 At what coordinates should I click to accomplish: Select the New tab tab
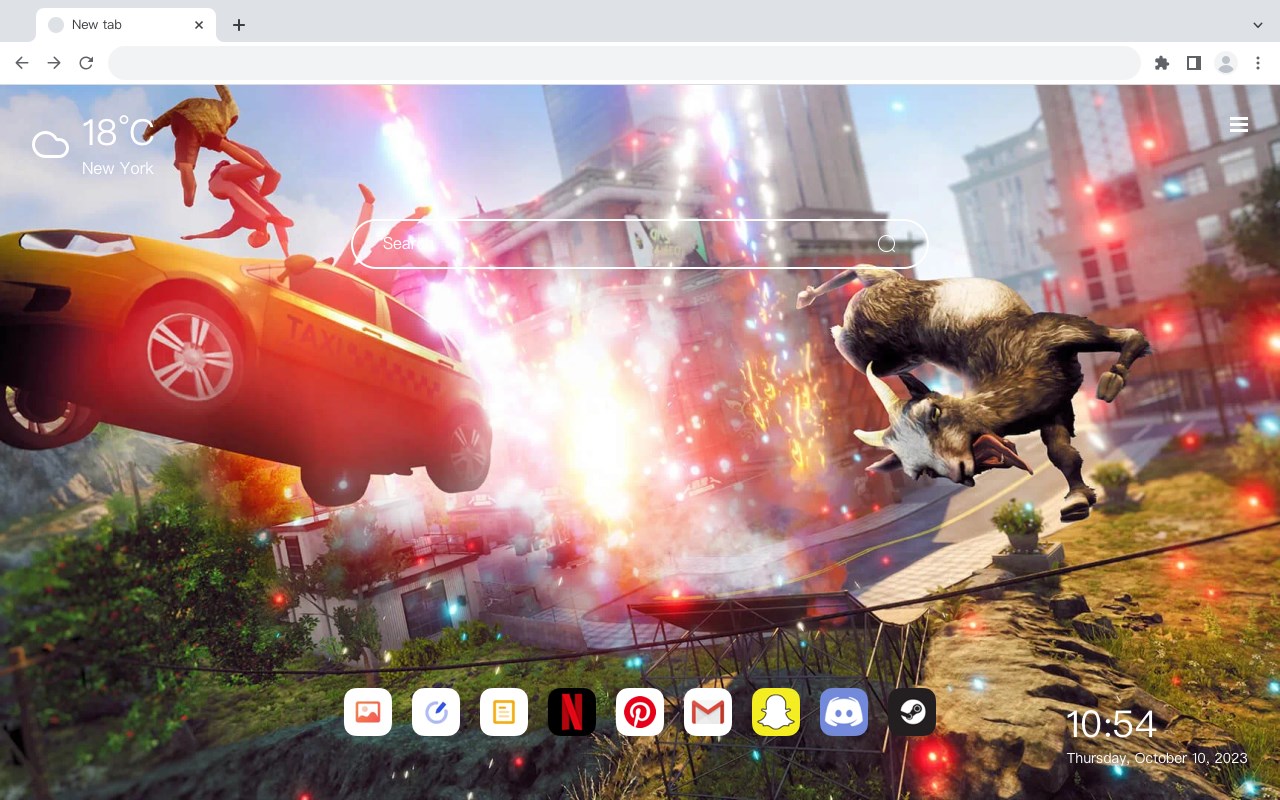point(126,24)
